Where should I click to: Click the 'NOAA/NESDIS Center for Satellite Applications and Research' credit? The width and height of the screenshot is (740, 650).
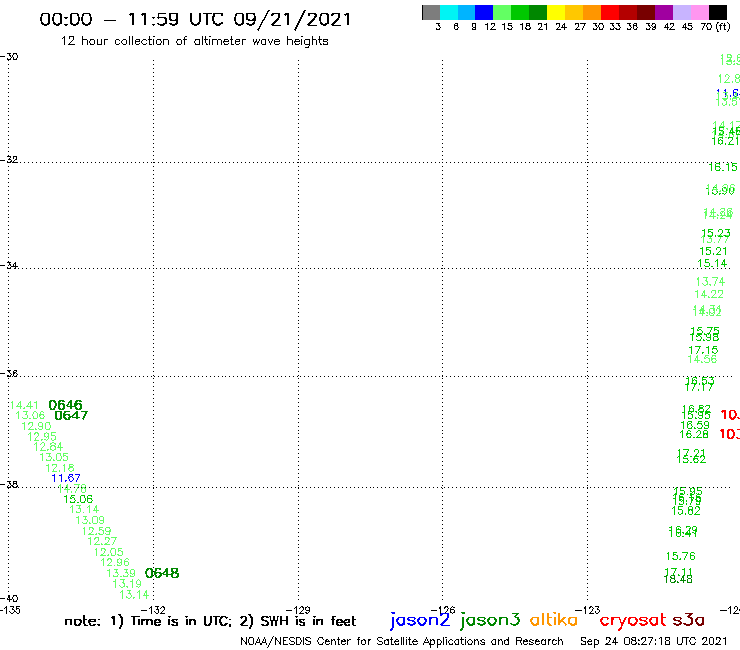402,641
